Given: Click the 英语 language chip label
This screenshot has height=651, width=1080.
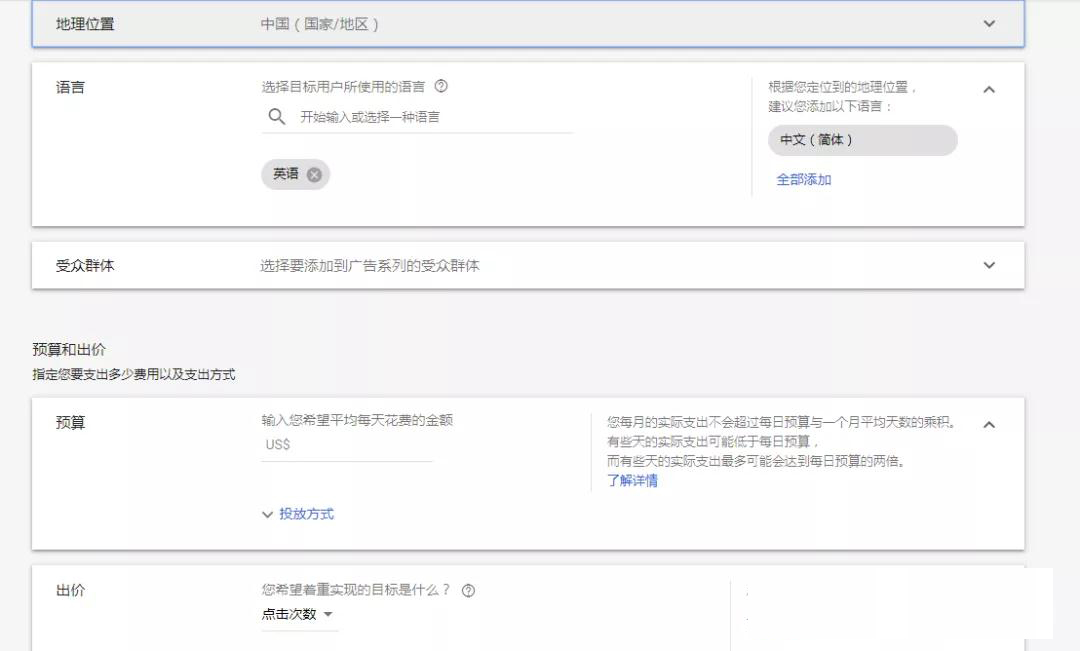Looking at the screenshot, I should 286,174.
